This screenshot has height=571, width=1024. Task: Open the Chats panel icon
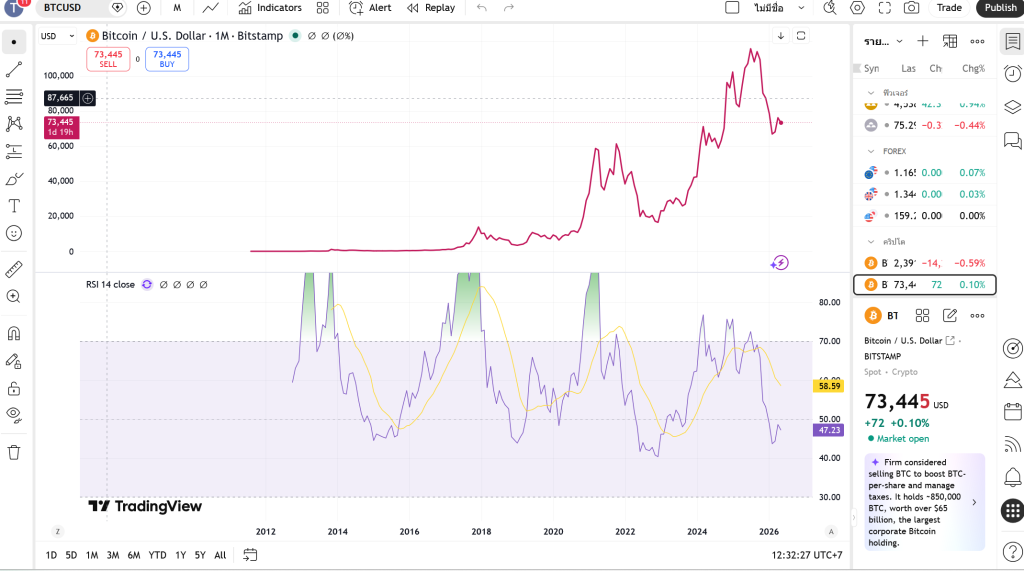(1012, 139)
